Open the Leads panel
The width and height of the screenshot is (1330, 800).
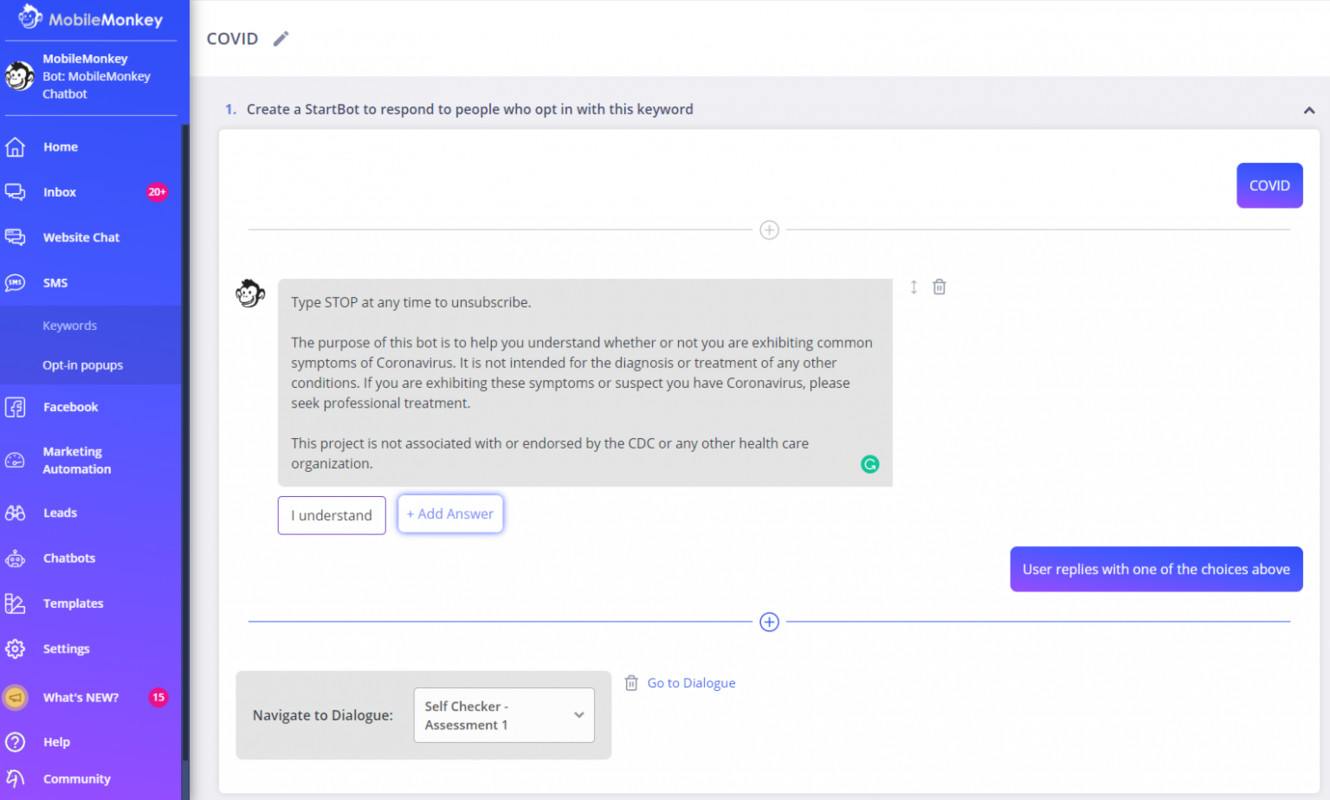tap(61, 512)
